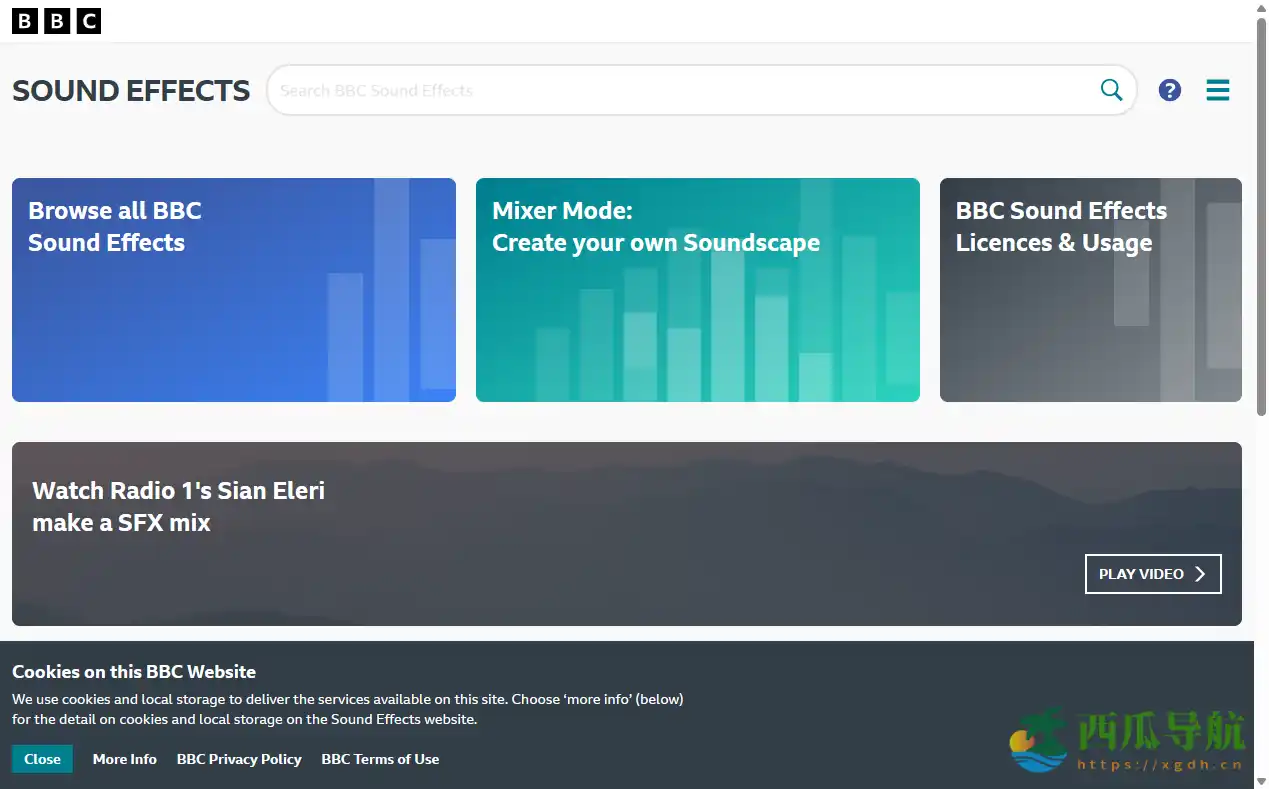This screenshot has height=789, width=1269.
Task: Click the scrollbar up arrow
Action: tap(1261, 7)
